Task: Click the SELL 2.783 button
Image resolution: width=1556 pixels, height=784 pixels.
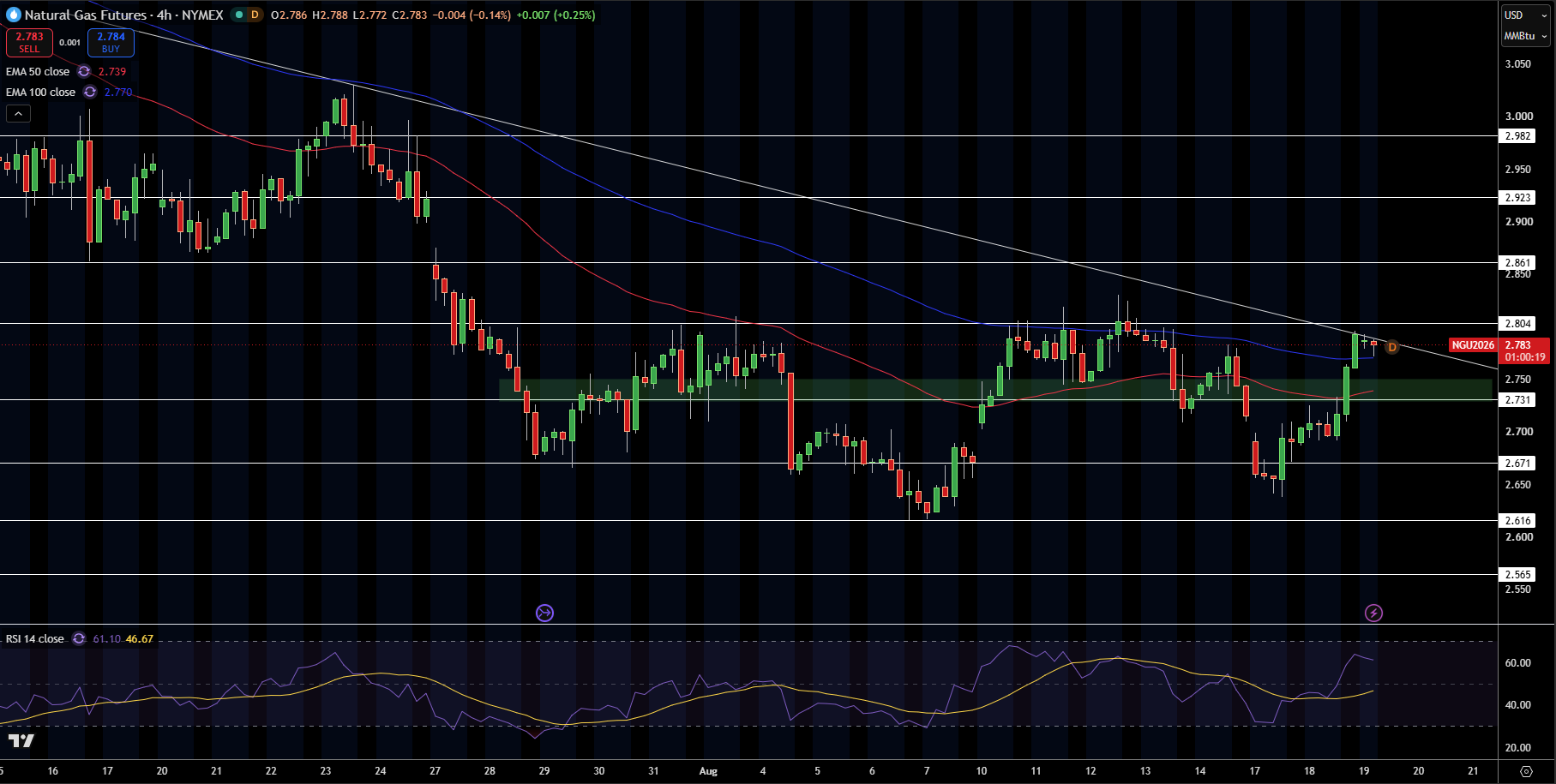Action: [x=30, y=42]
